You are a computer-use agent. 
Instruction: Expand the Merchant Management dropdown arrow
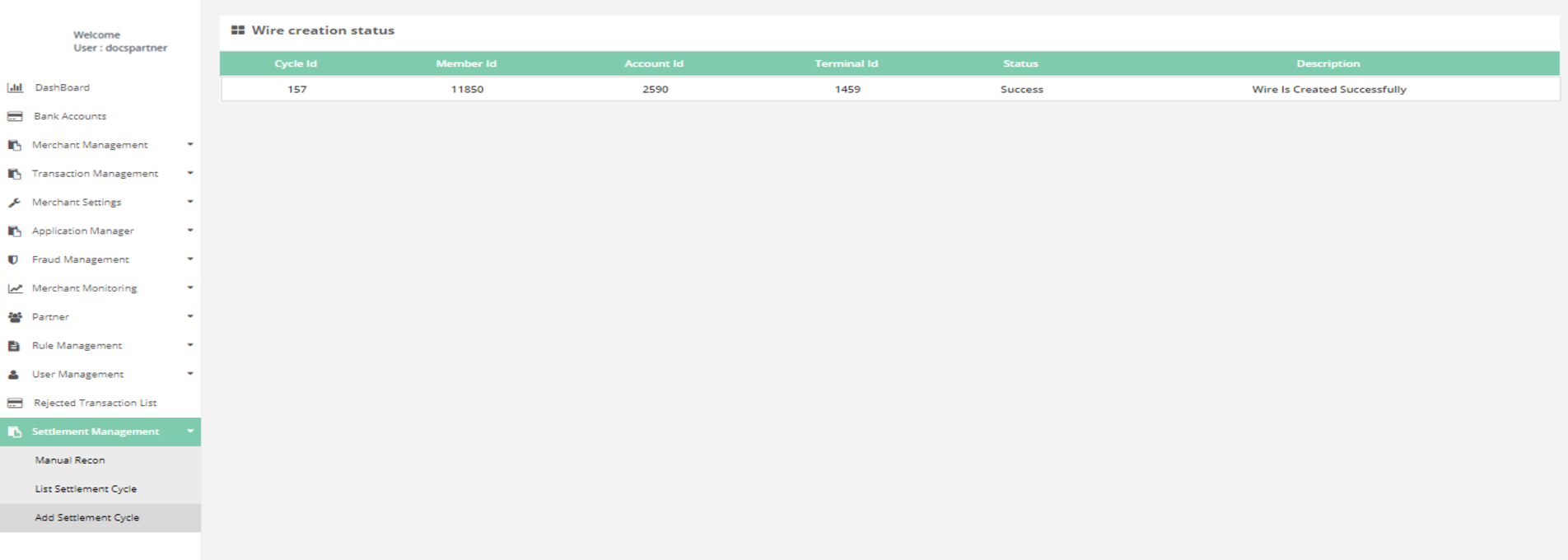(x=190, y=145)
